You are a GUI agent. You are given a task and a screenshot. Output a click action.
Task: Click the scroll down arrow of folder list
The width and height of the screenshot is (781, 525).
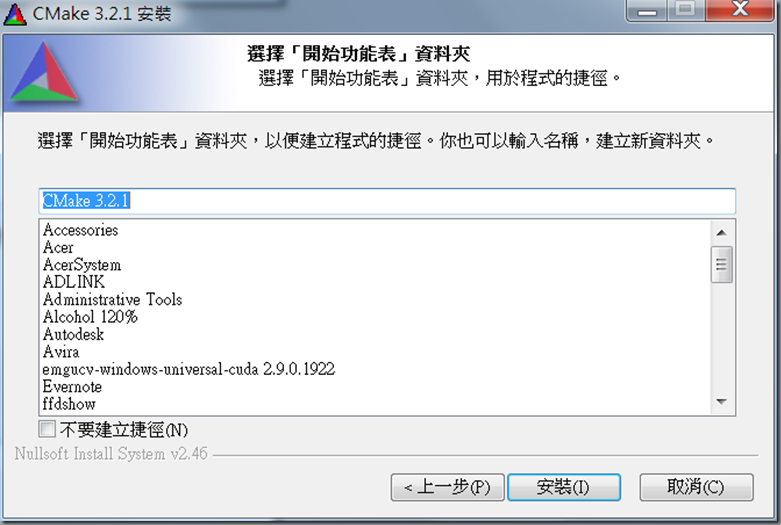[x=721, y=401]
